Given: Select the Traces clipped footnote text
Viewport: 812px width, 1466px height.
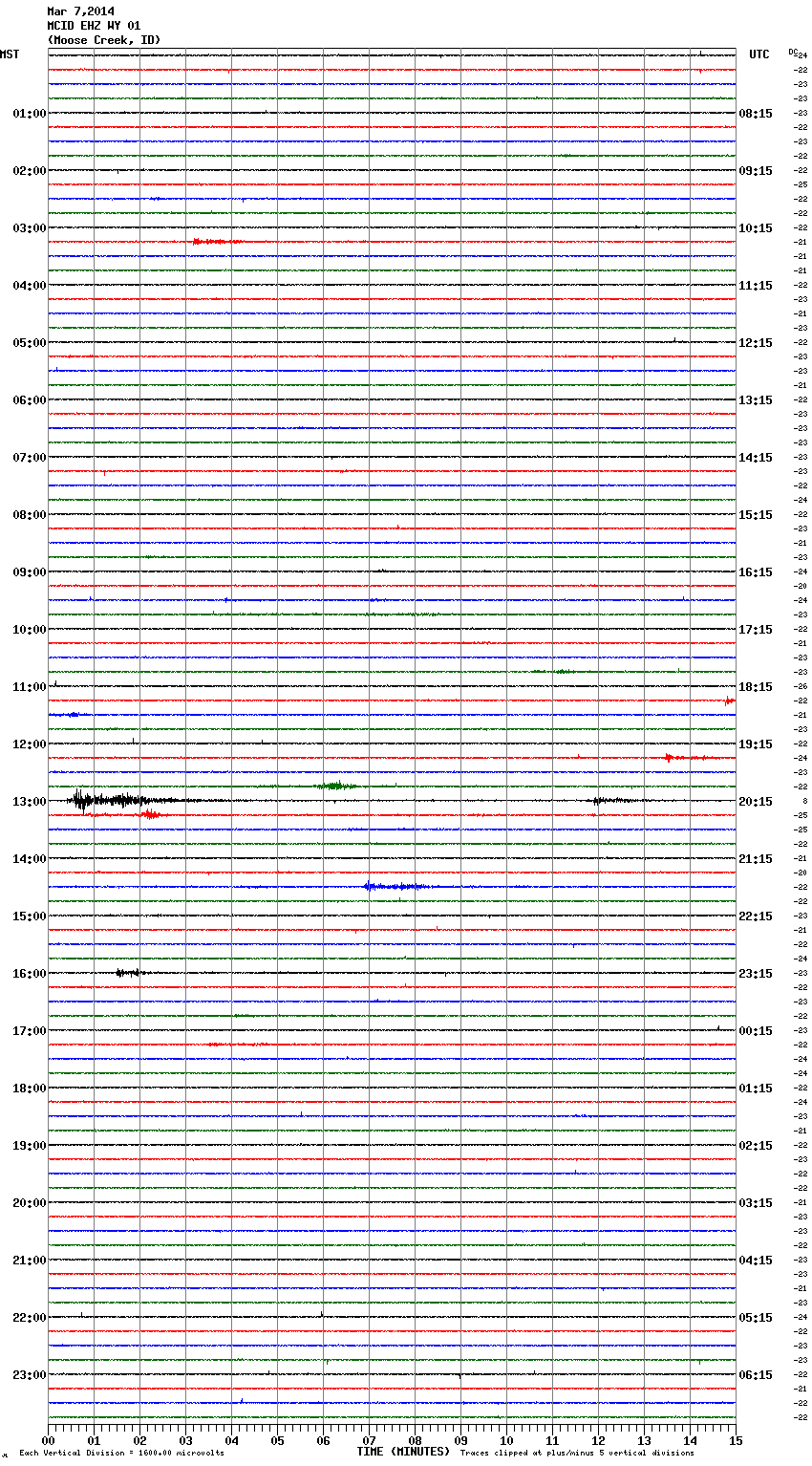Looking at the screenshot, I should tap(577, 1454).
